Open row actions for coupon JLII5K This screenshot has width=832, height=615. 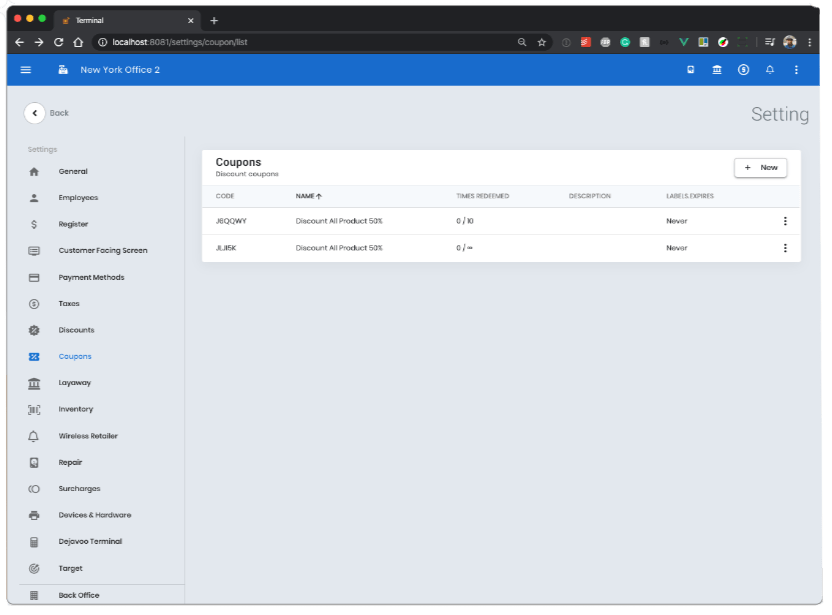click(785, 248)
